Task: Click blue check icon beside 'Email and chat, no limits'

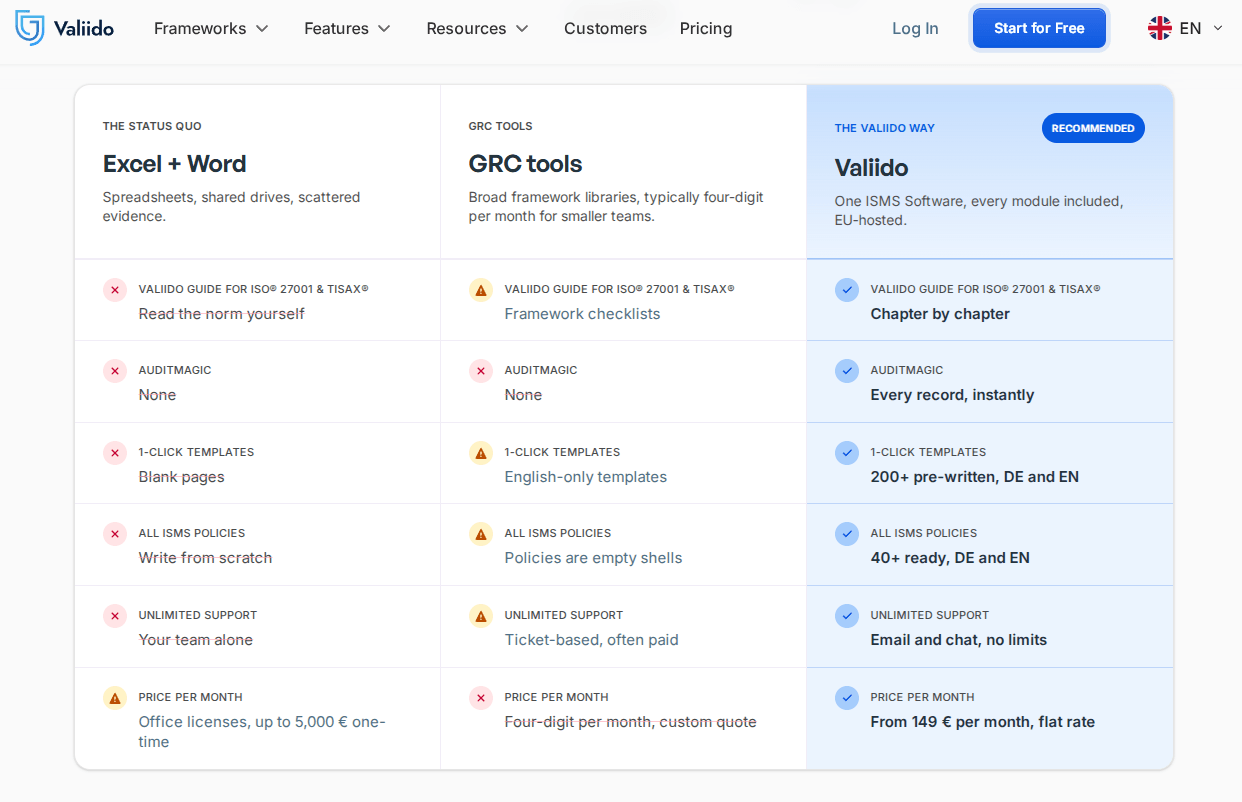Action: pyautogui.click(x=847, y=616)
